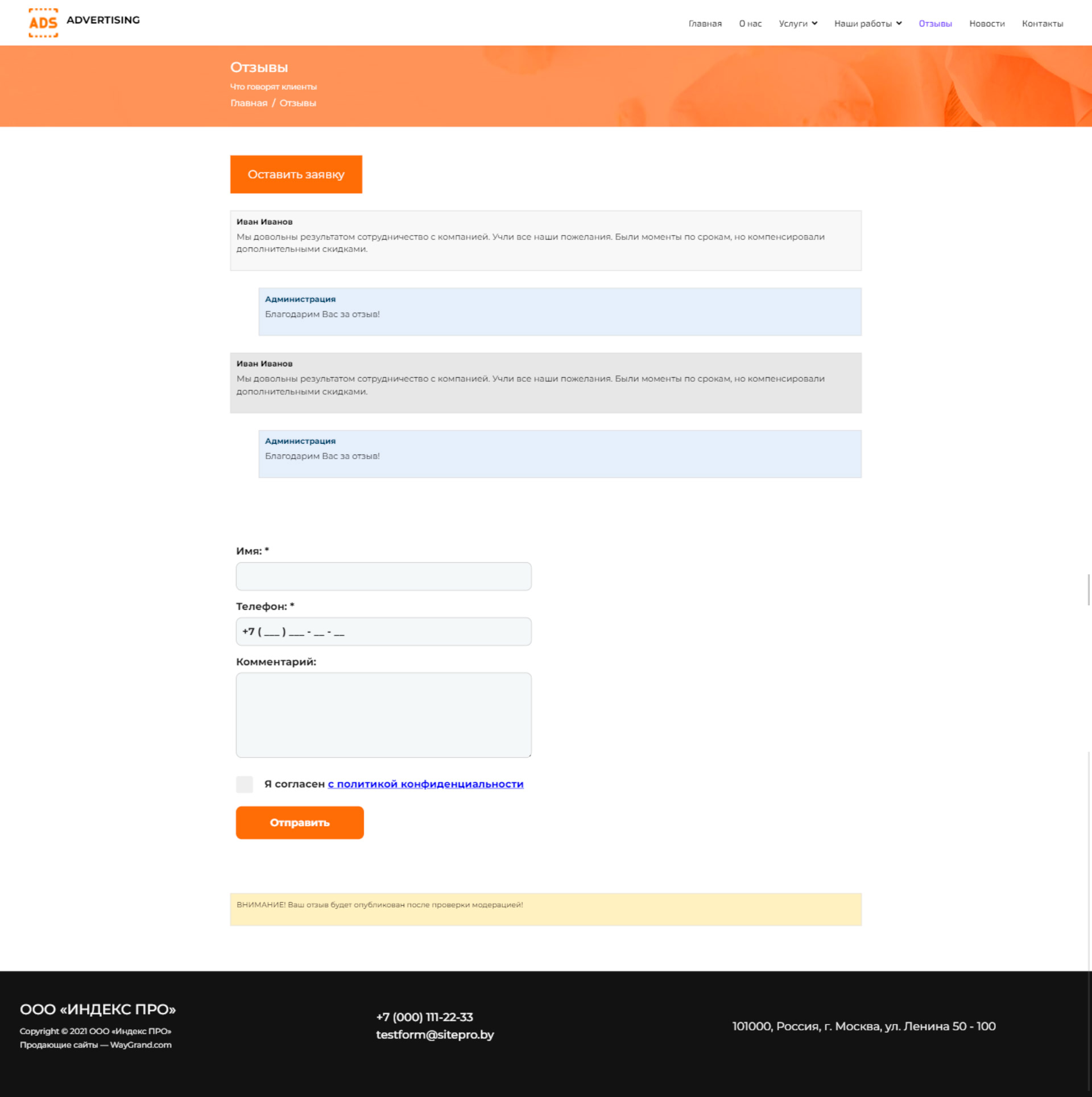The image size is (1092, 1097).
Task: Click the testform@sitepro.by email link
Action: point(435,1034)
